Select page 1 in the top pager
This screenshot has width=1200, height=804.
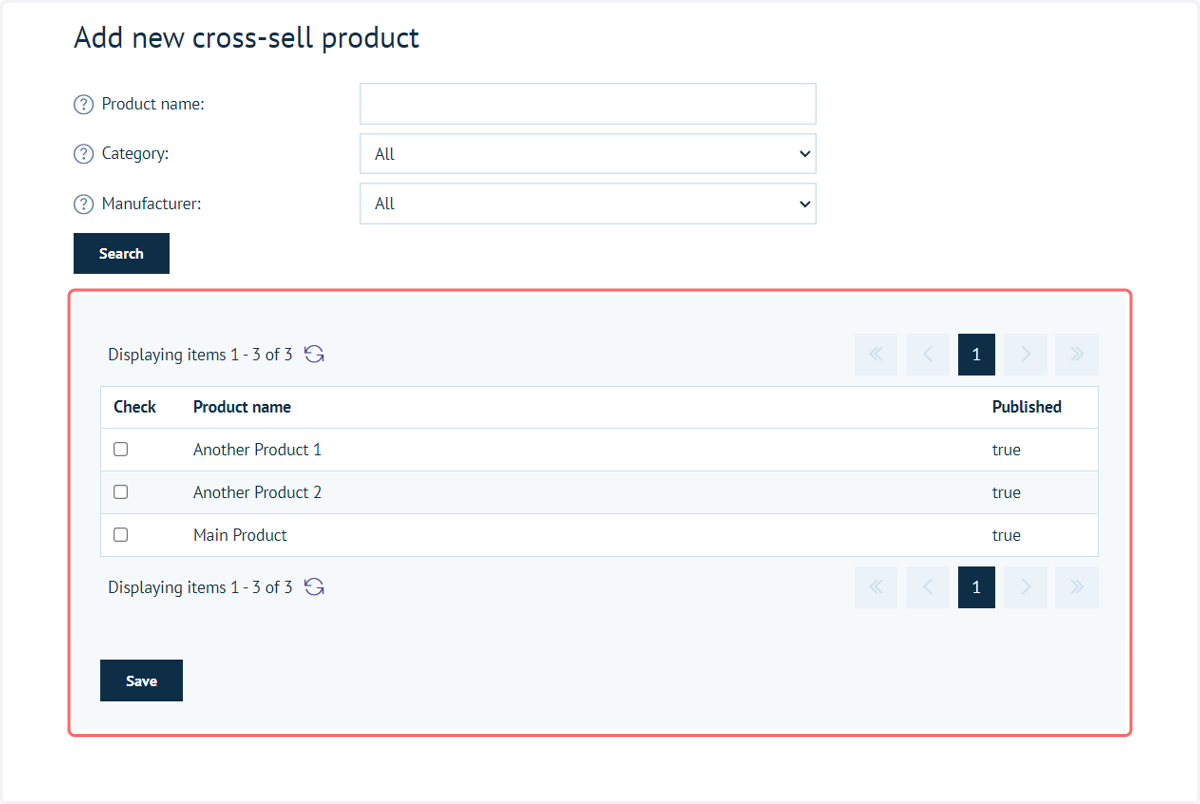coord(976,355)
